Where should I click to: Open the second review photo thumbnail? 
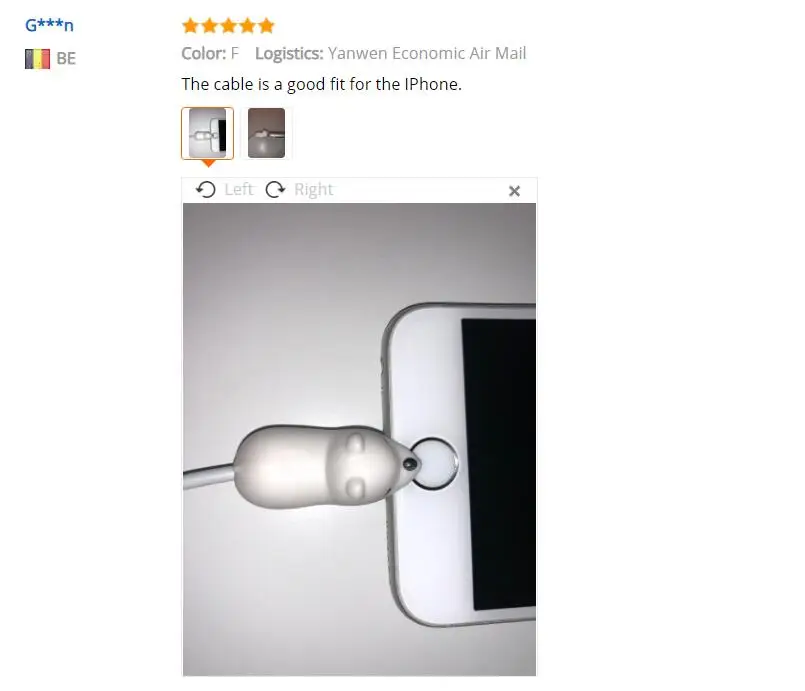click(x=266, y=133)
